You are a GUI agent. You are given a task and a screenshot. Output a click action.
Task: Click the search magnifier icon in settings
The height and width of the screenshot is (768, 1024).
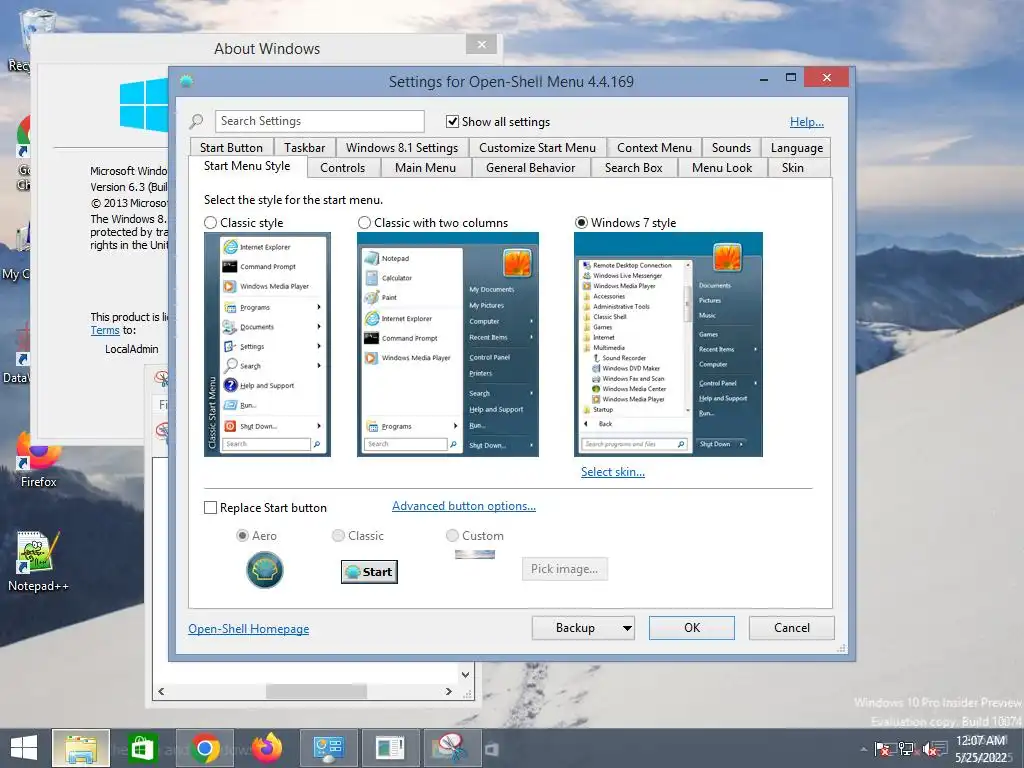point(196,121)
